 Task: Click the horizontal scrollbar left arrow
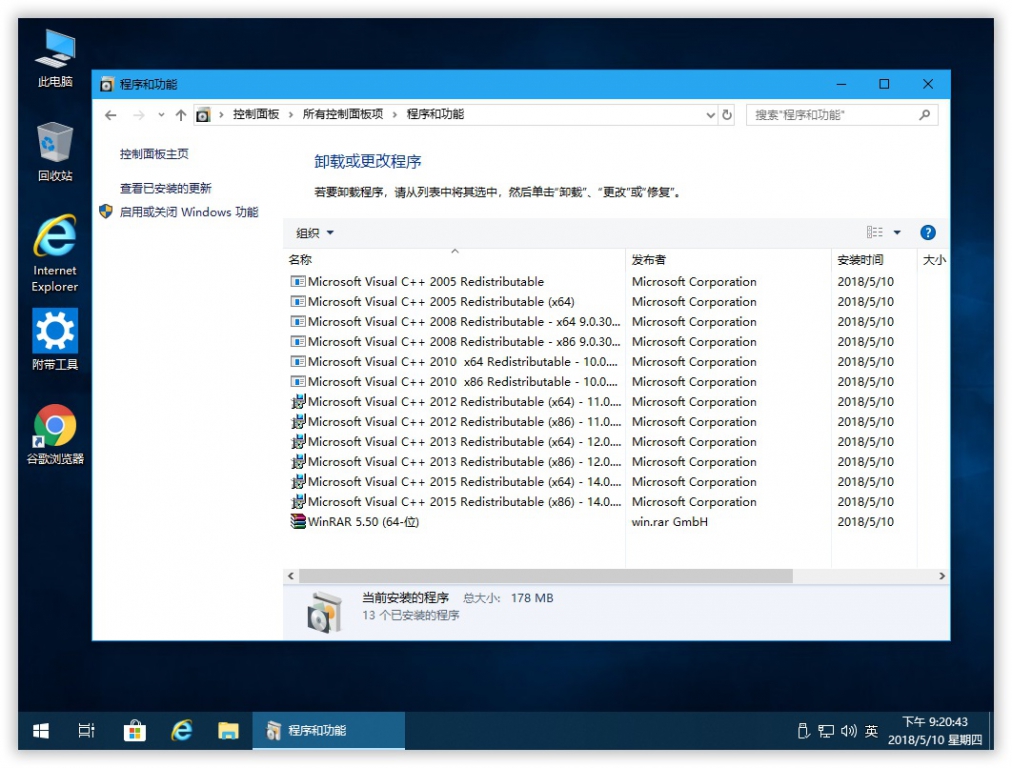pyautogui.click(x=290, y=576)
